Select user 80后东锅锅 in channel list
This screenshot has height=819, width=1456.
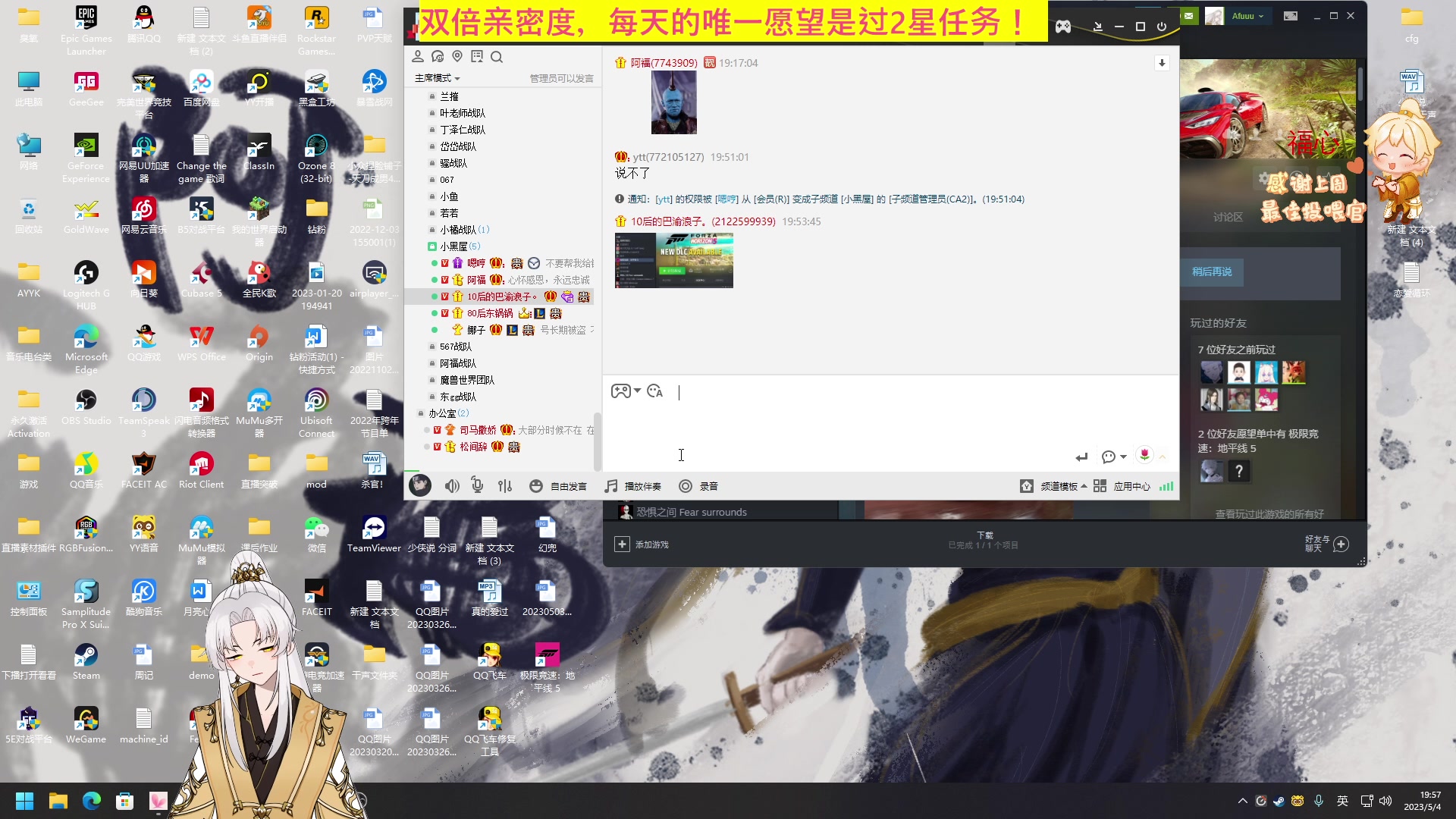tap(490, 313)
